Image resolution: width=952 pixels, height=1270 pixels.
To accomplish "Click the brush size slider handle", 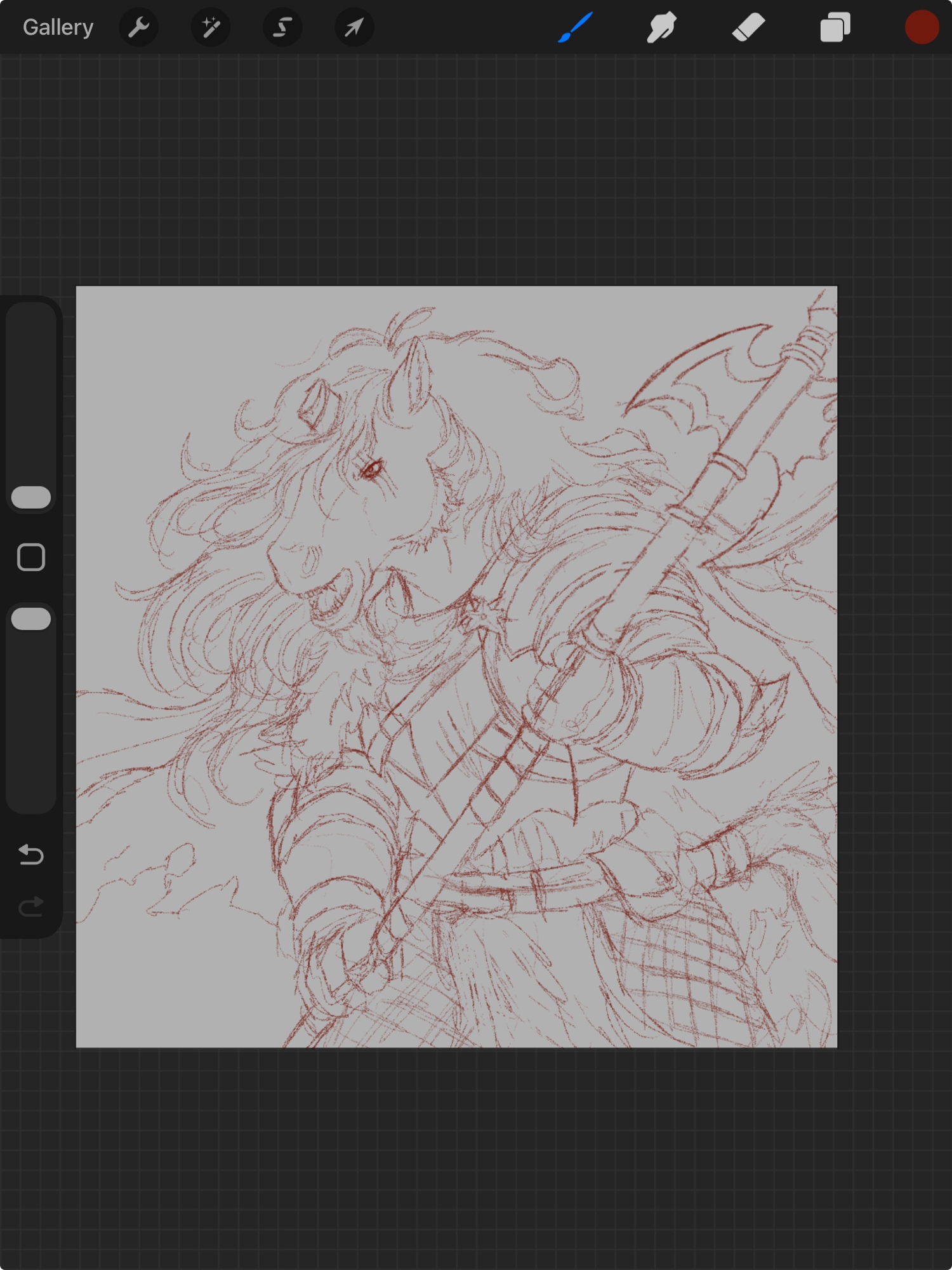I will (31, 497).
